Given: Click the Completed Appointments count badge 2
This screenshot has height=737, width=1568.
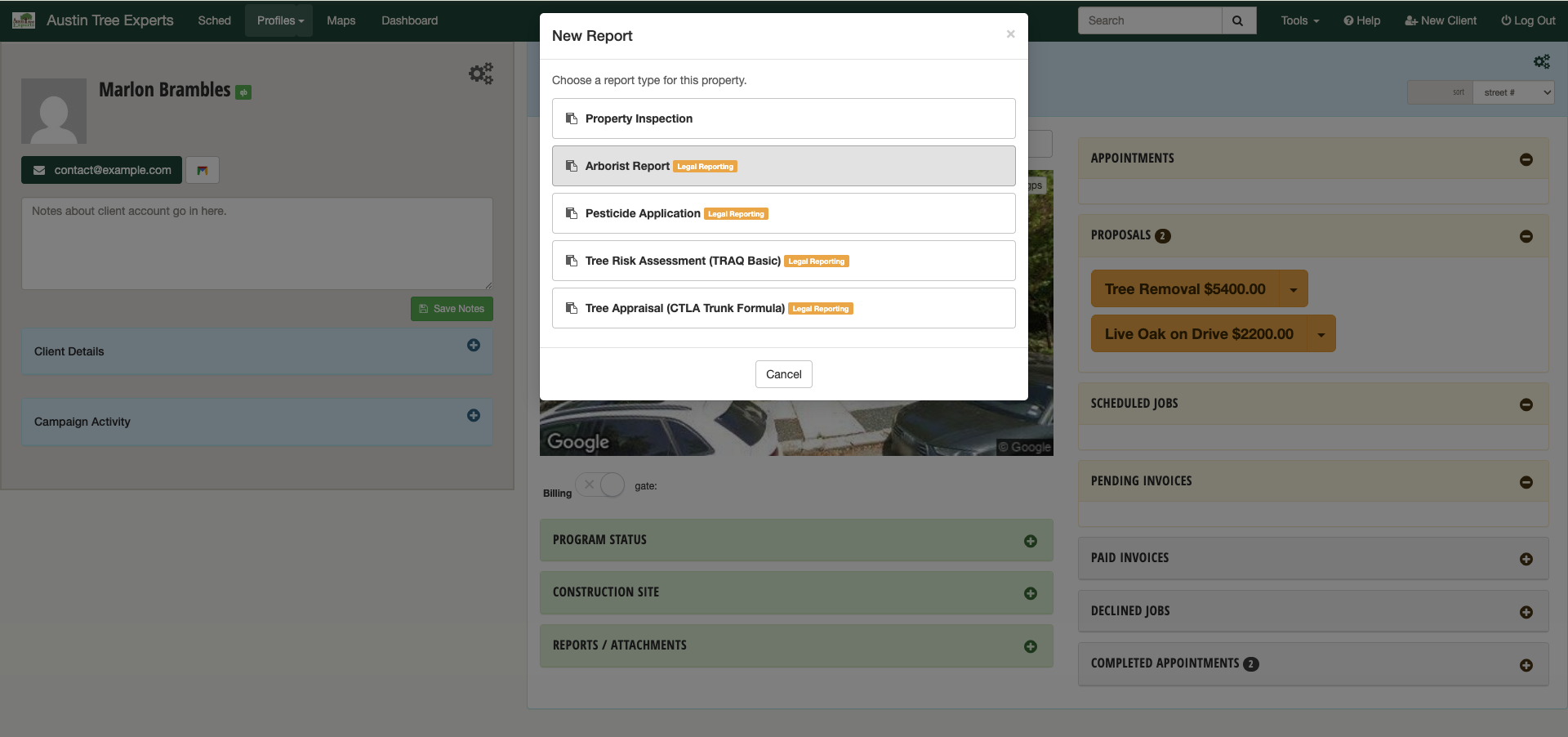Looking at the screenshot, I should pyautogui.click(x=1251, y=664).
